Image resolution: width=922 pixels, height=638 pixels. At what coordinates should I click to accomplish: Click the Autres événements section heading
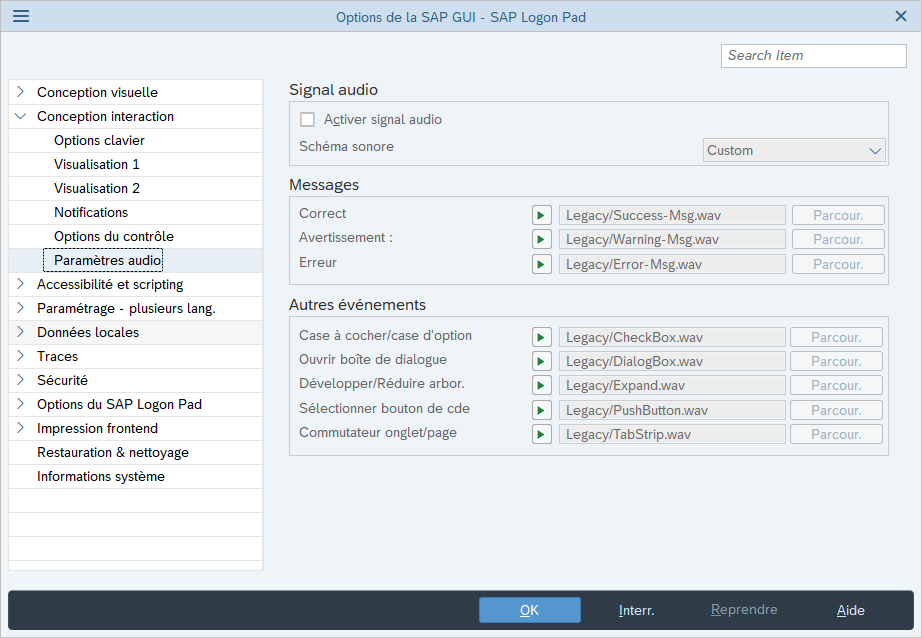click(358, 305)
